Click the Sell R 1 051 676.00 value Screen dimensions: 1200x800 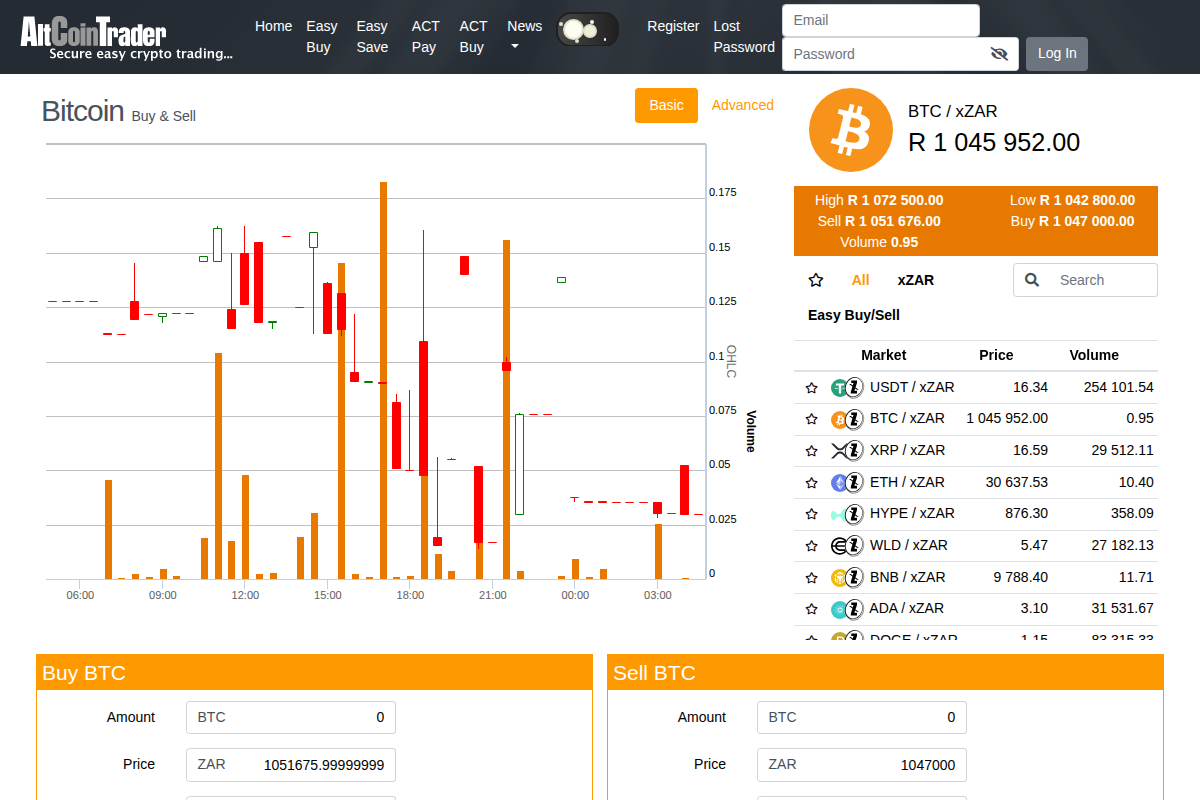879,221
